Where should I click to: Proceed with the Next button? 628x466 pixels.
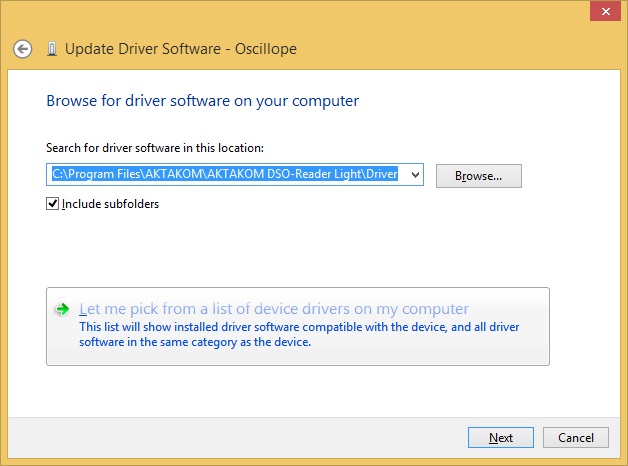(x=501, y=438)
